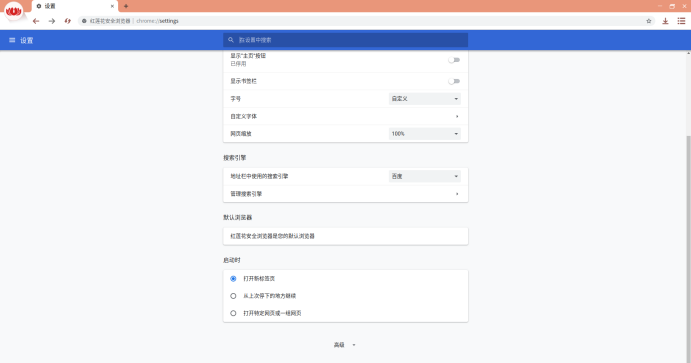
Task: Click the site info icon in address bar
Action: coord(84,21)
